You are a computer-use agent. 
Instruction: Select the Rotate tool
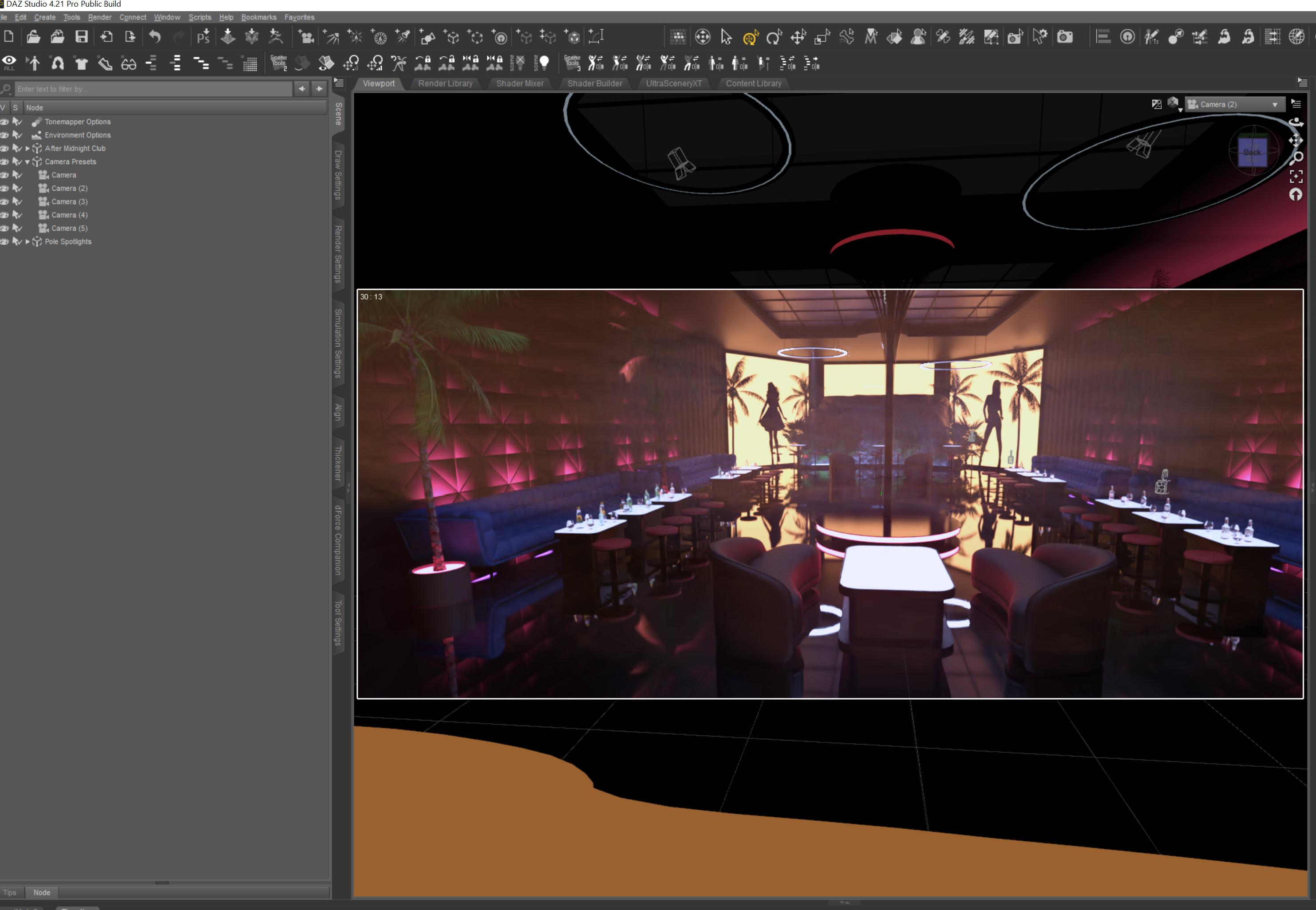pos(774,37)
